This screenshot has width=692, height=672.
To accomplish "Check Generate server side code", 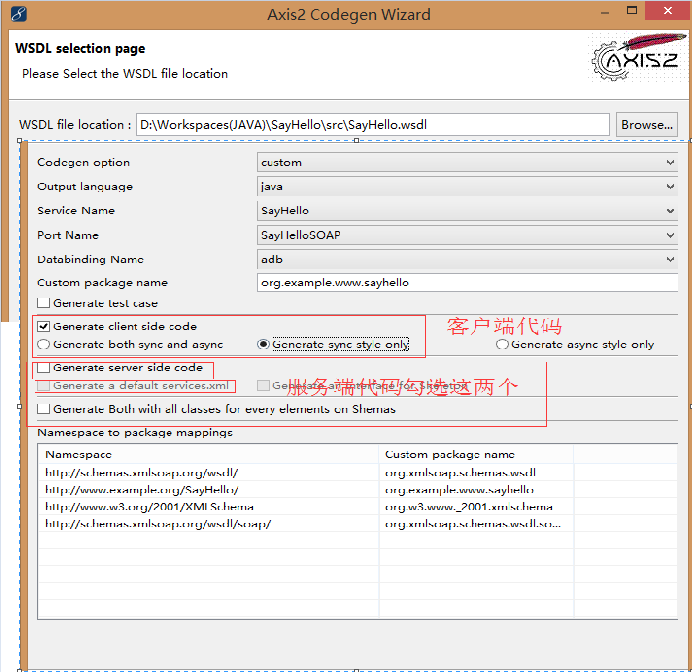I will click(43, 368).
